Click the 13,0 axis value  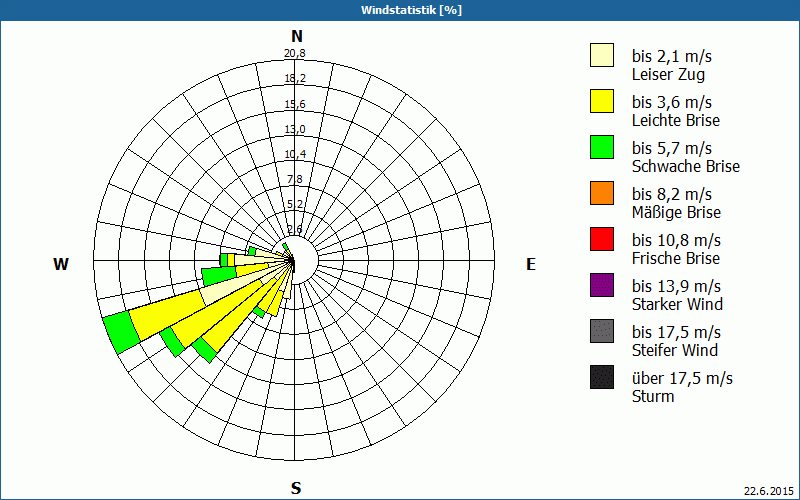(x=295, y=129)
